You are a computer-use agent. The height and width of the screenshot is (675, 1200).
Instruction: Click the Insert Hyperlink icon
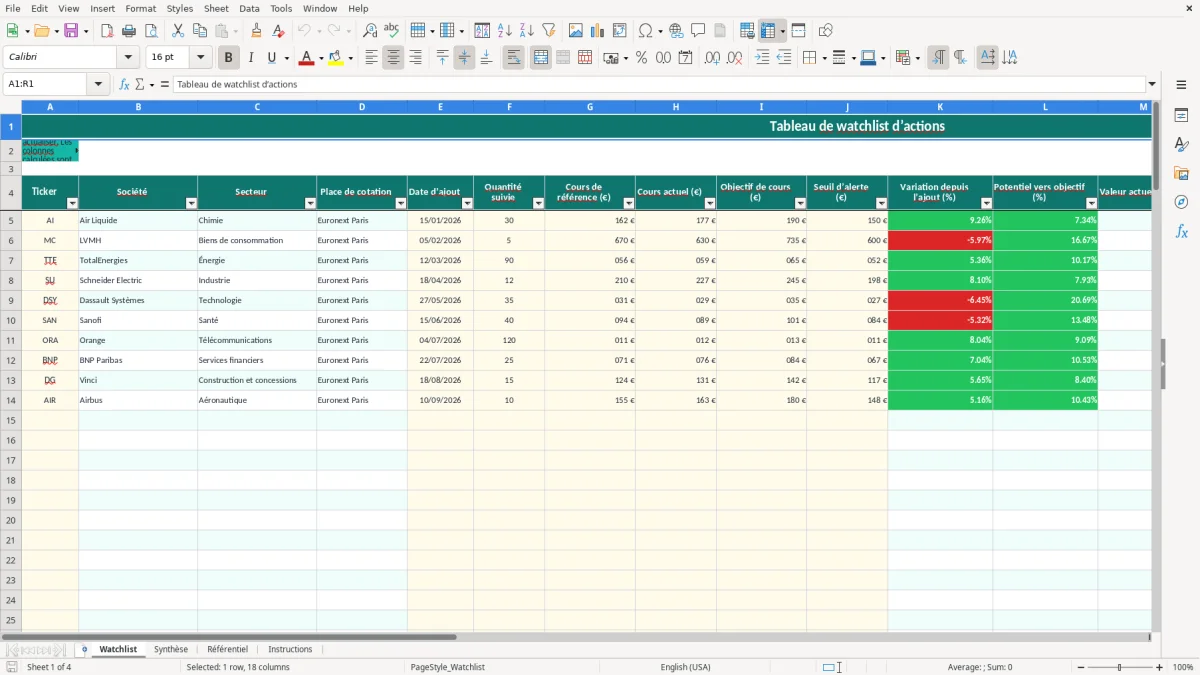pyautogui.click(x=677, y=31)
